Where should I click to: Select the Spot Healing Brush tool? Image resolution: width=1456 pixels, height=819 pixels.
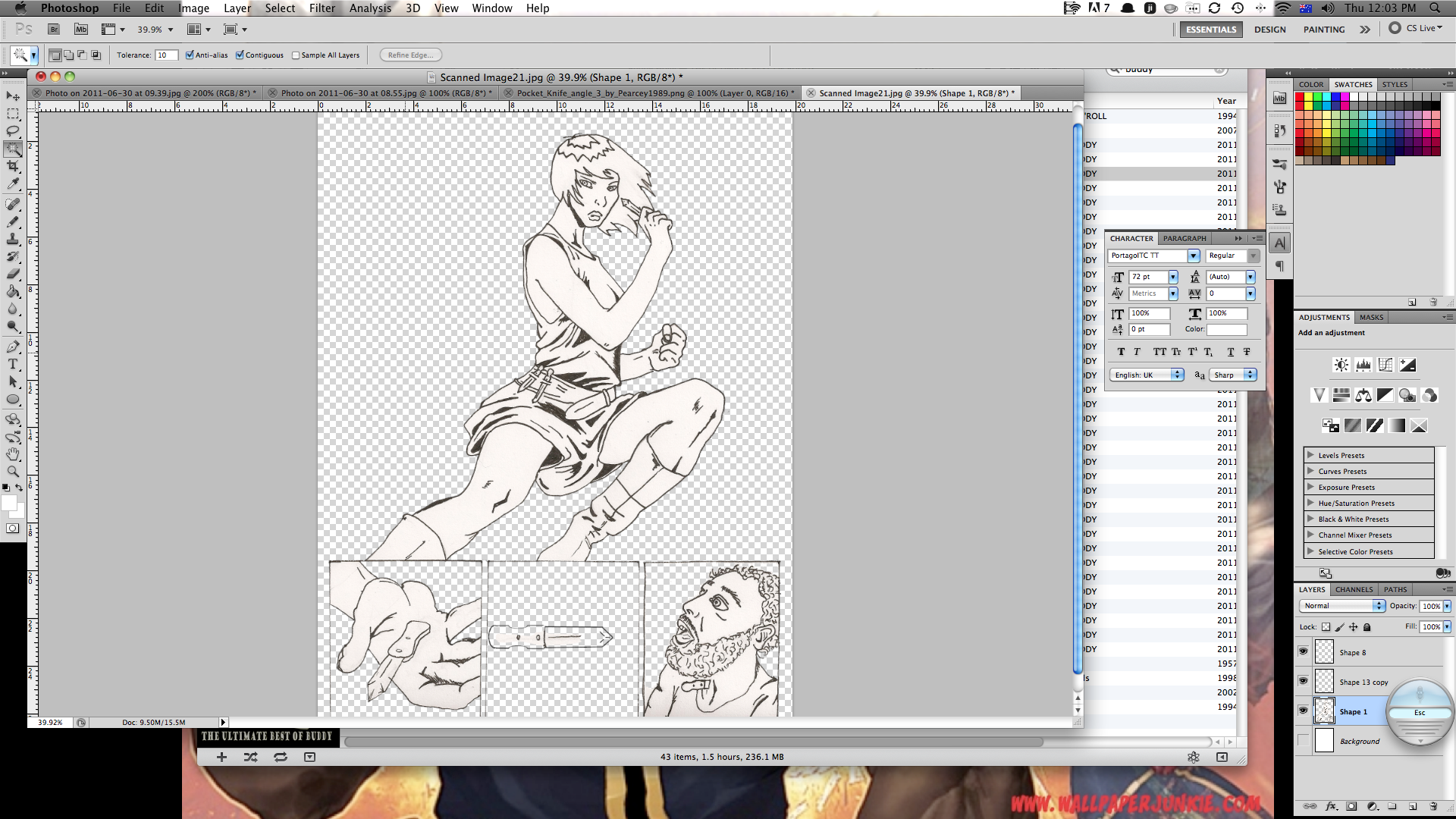[x=13, y=204]
